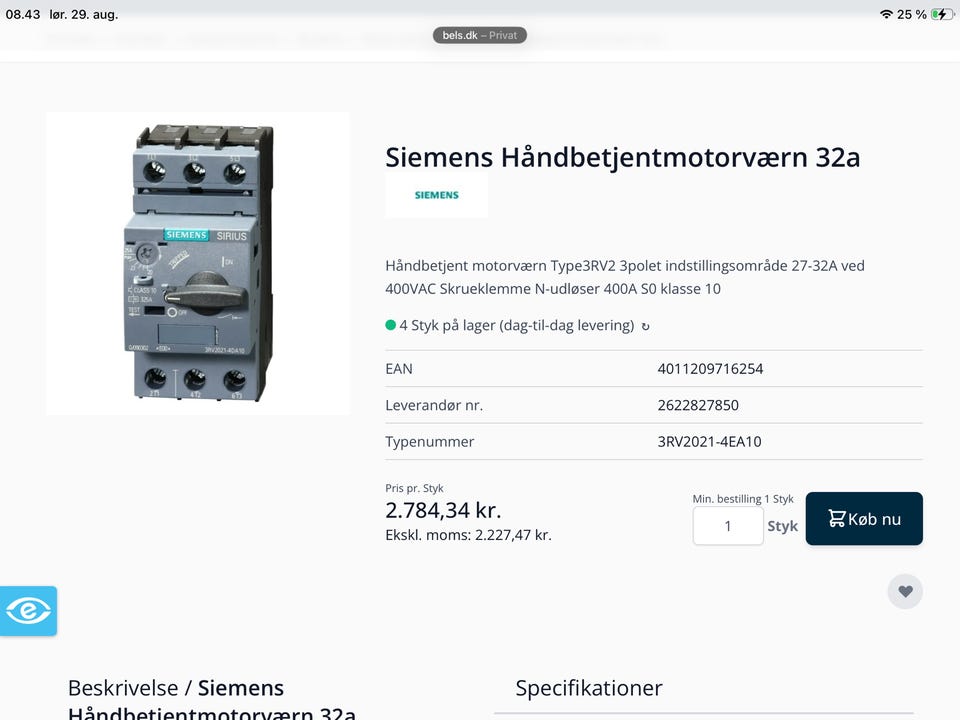Tap the 08.43 clock in status bar
This screenshot has height=720, width=960.
point(23,14)
